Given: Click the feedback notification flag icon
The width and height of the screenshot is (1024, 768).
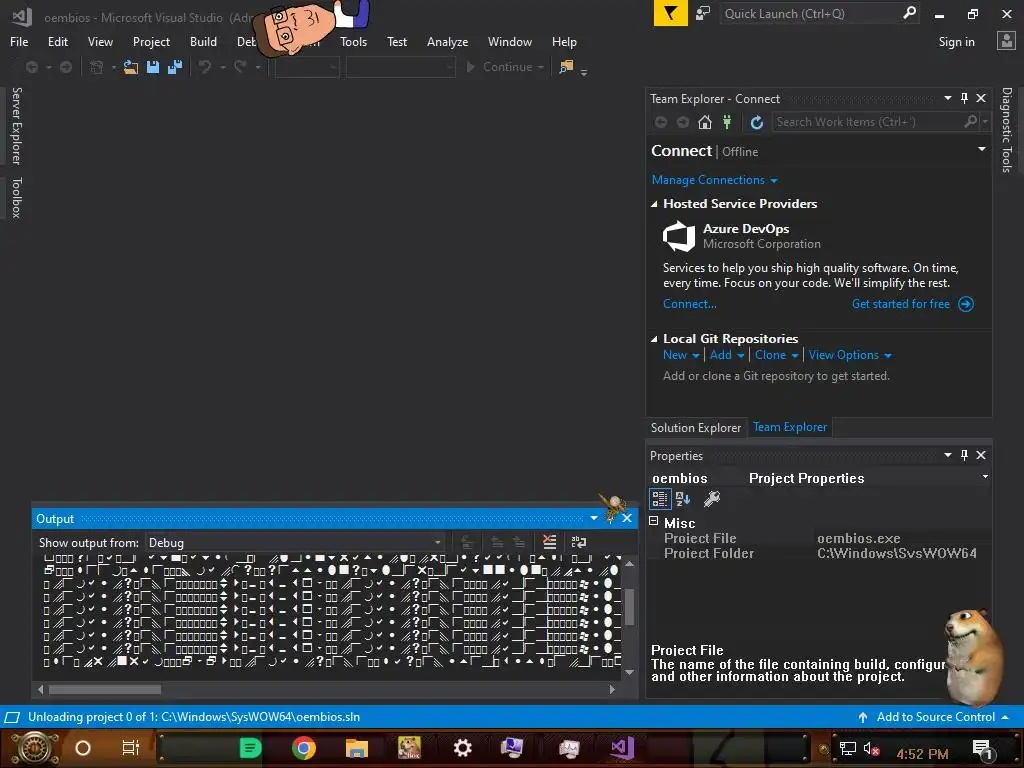Looking at the screenshot, I should click(x=671, y=13).
